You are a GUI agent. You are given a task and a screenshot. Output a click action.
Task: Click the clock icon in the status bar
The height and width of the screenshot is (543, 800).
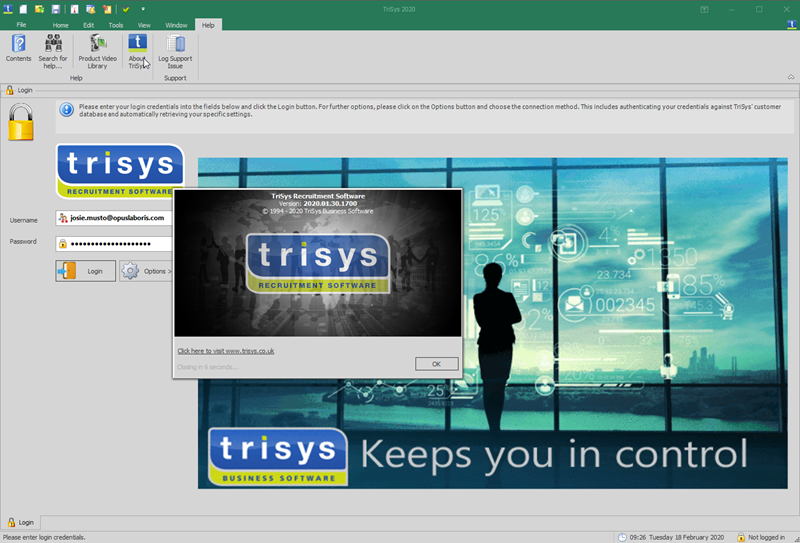pos(622,537)
